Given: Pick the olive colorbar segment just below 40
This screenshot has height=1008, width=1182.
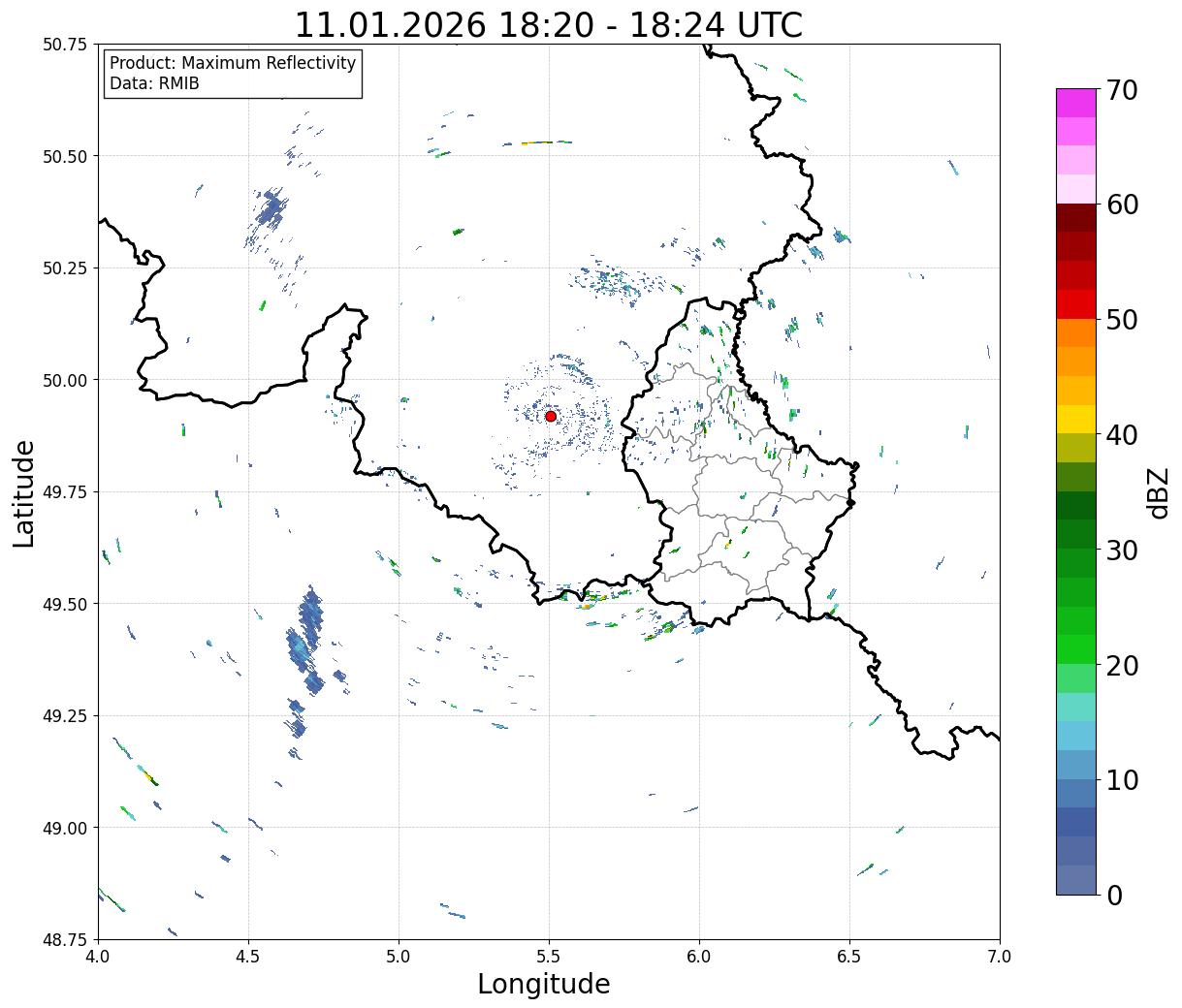Looking at the screenshot, I should pyautogui.click(x=1076, y=449).
